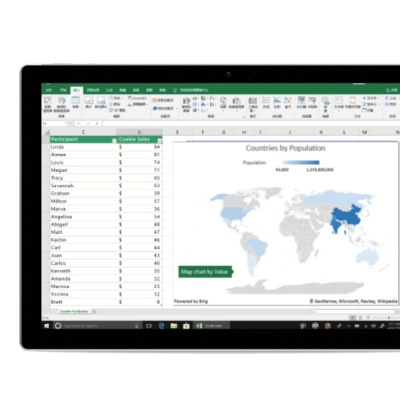Open Recommended Charts

[186, 104]
